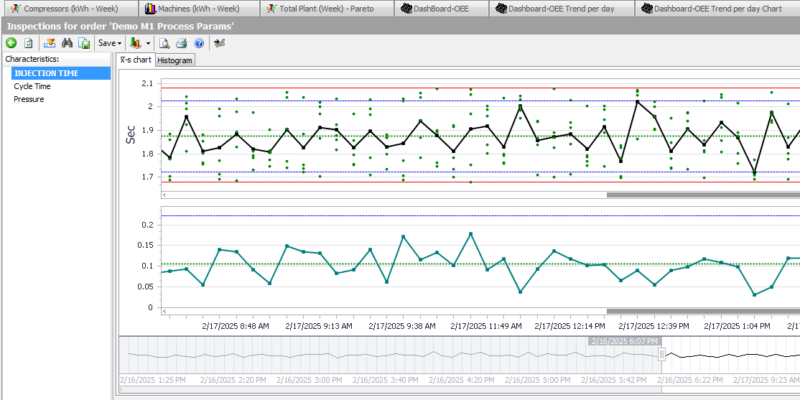The image size is (800, 400).
Task: Open the Save dropdown
Action: (x=110, y=43)
